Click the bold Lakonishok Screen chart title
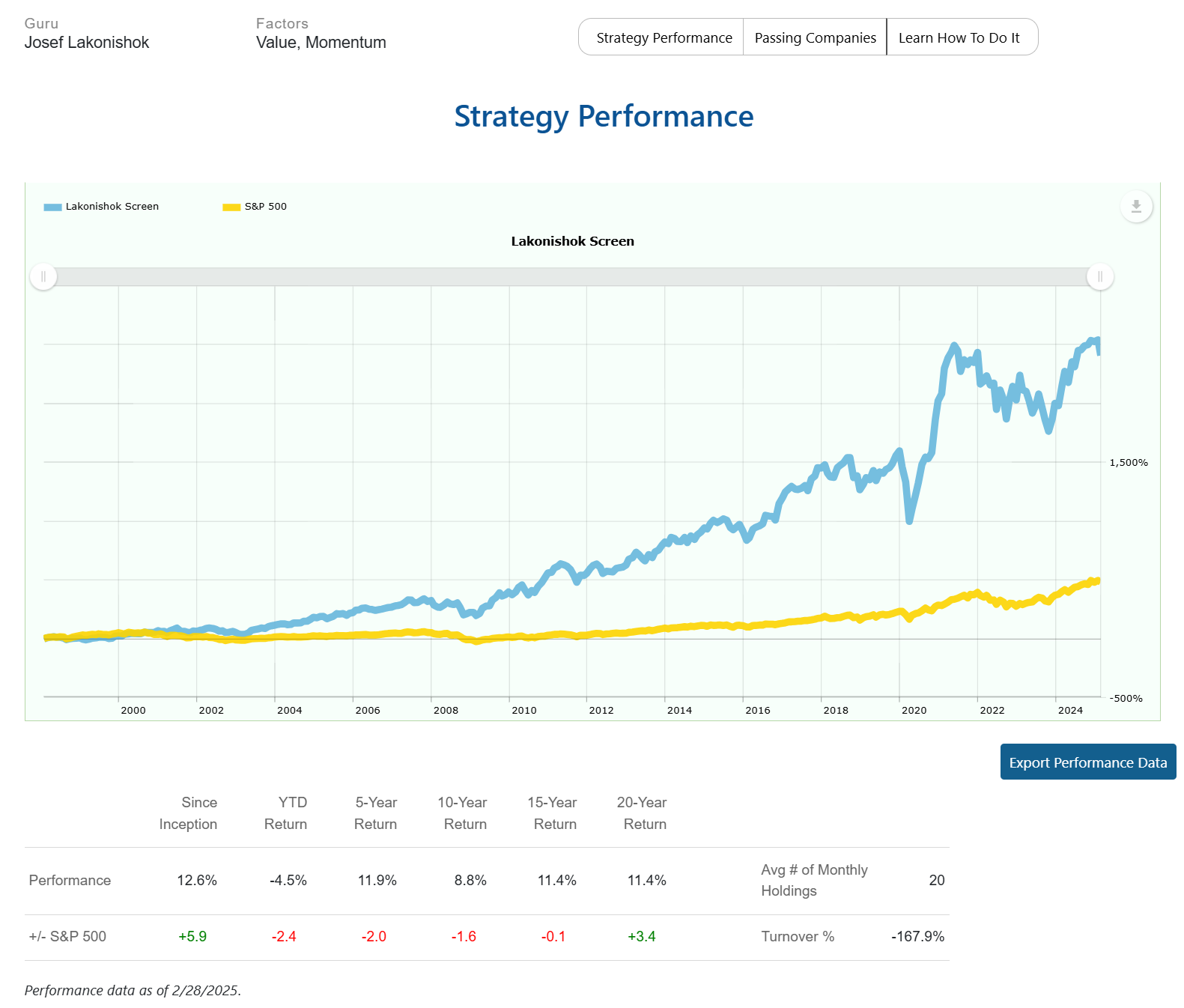The height and width of the screenshot is (1008, 1184). 572,241
